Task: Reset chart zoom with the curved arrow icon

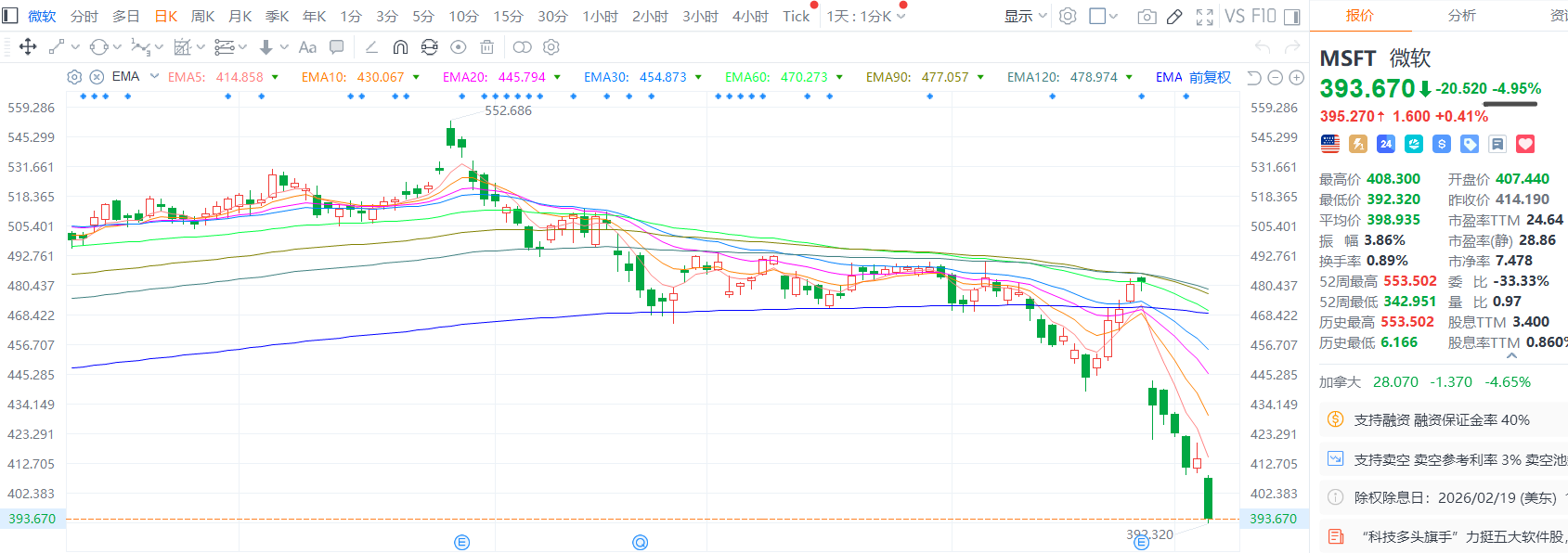Action: coord(1254,78)
